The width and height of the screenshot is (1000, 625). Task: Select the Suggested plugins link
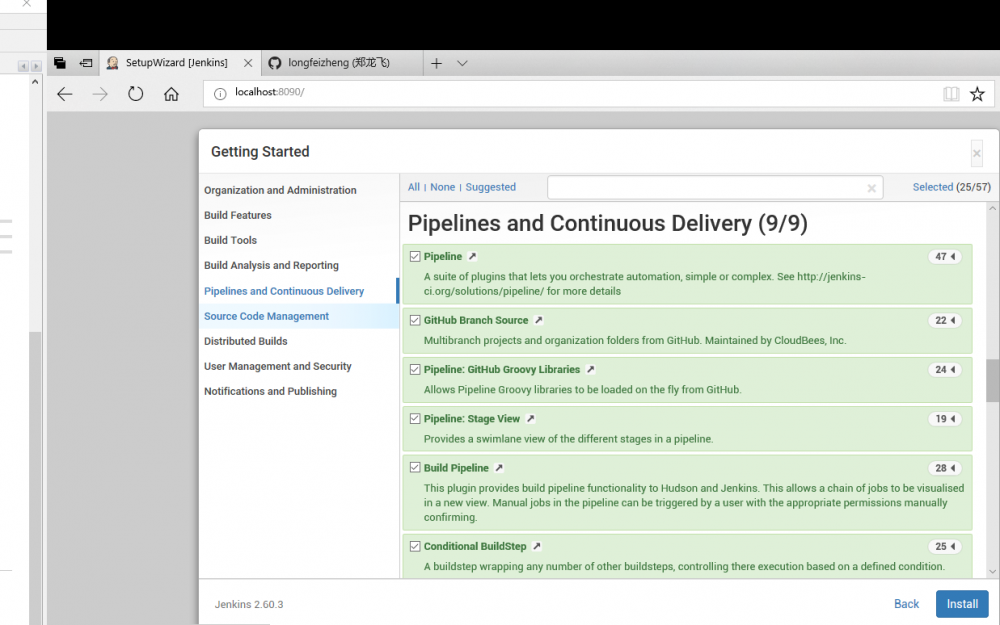(490, 187)
